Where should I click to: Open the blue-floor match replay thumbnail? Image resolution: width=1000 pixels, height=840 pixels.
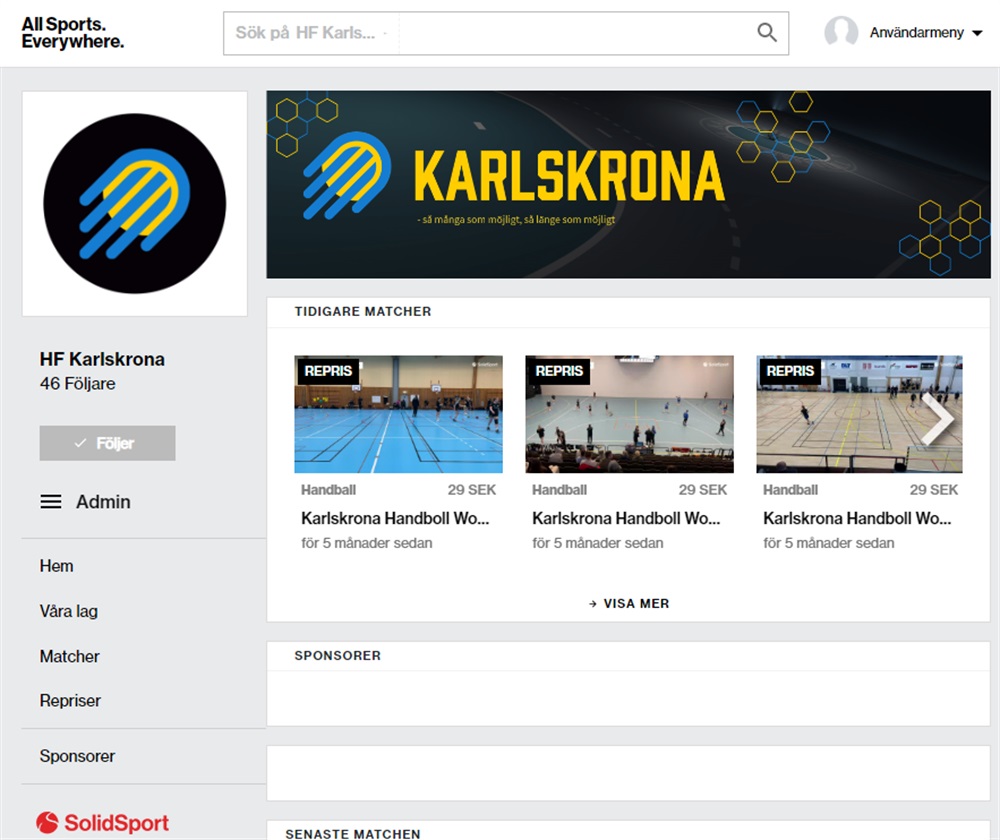click(x=399, y=414)
